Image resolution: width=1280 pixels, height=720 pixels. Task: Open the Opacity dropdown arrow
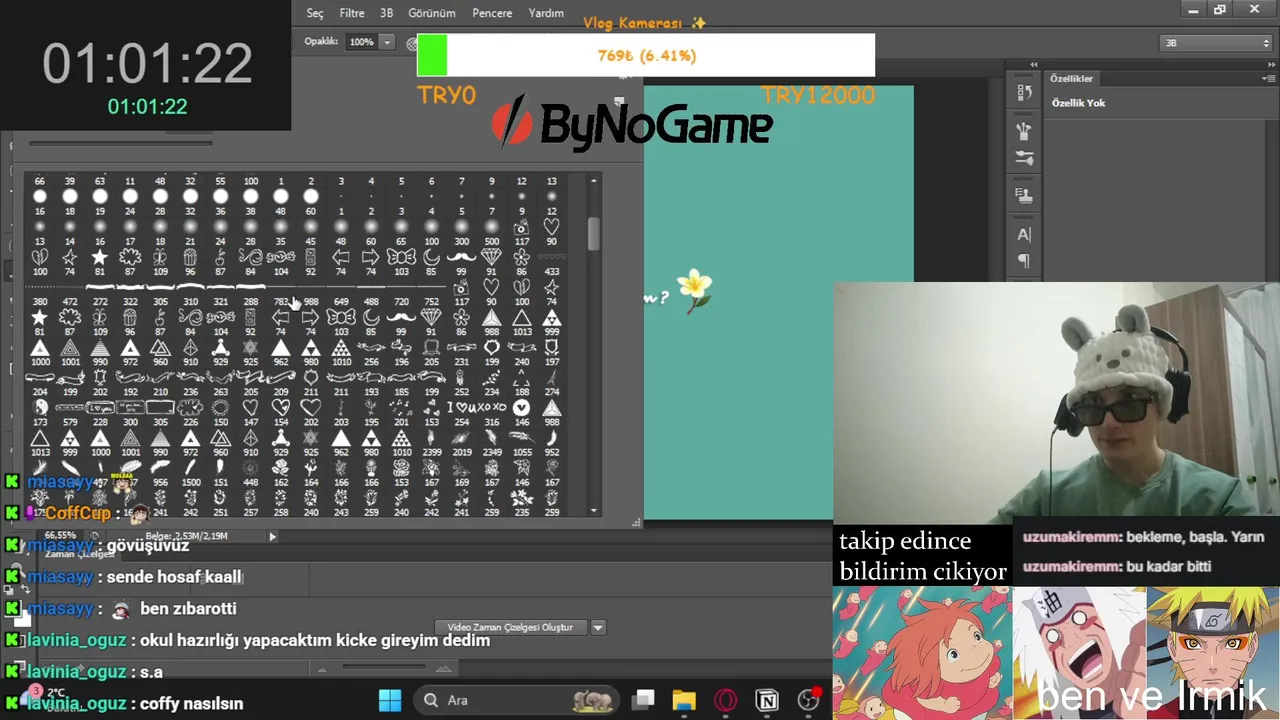click(x=386, y=42)
